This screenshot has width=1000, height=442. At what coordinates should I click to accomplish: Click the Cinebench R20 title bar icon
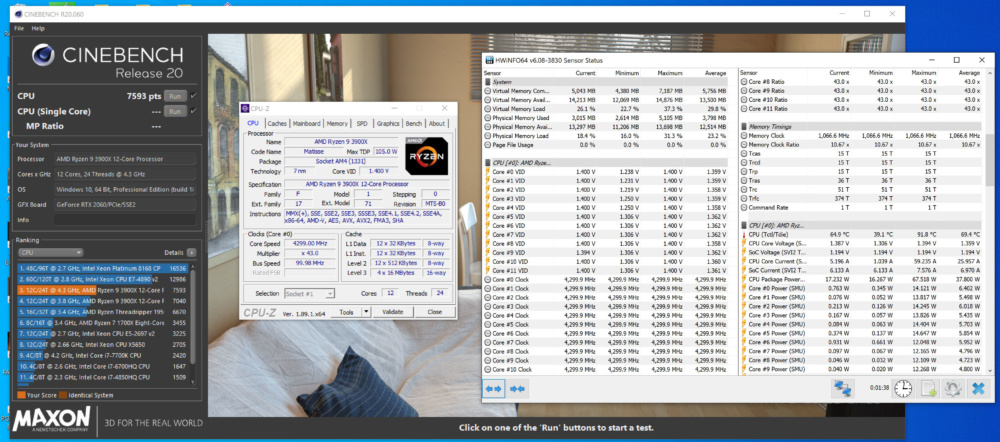click(18, 14)
